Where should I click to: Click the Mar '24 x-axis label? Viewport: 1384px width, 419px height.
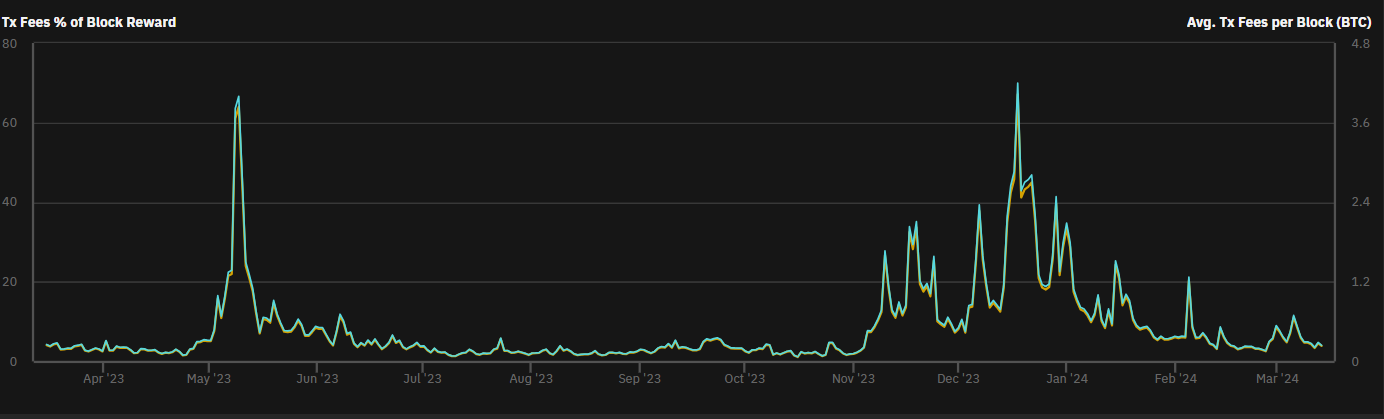[1277, 379]
